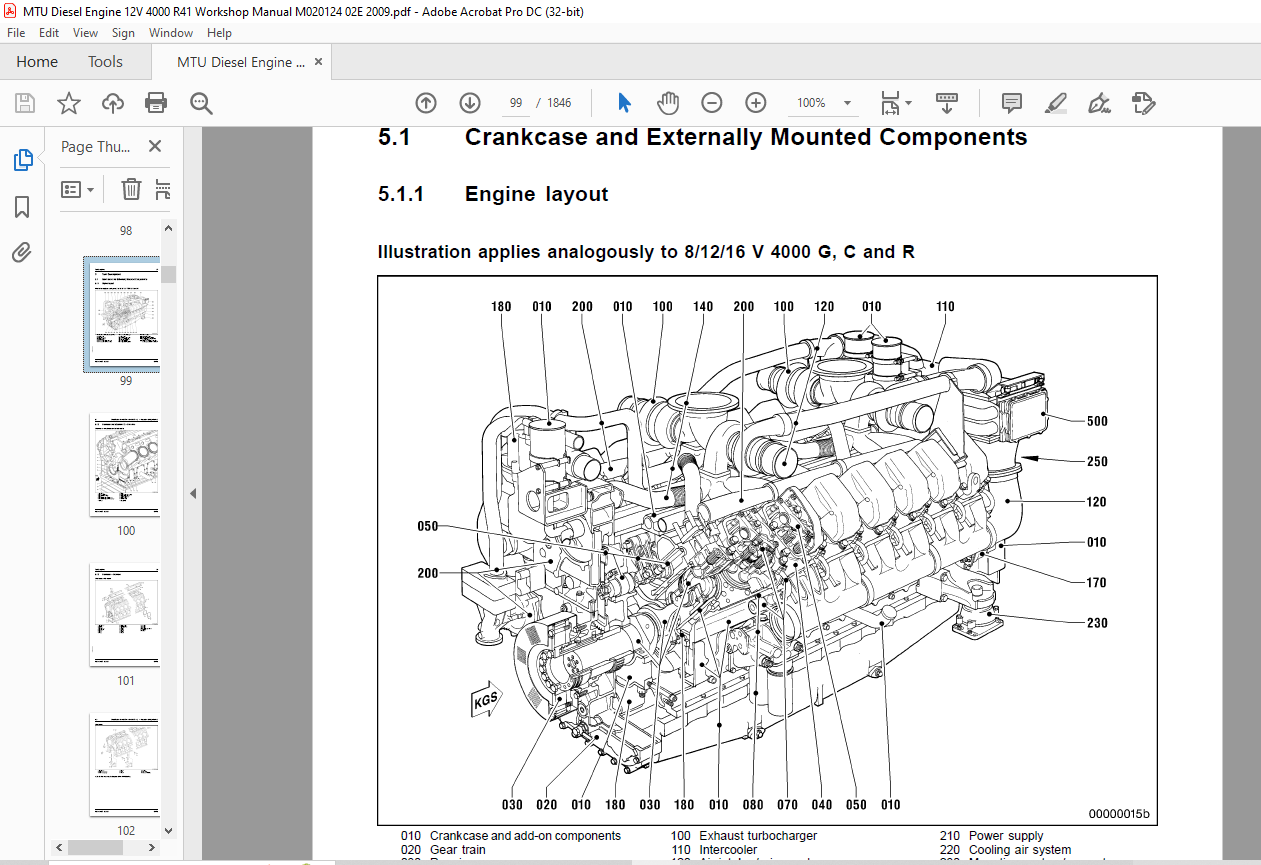
Task: Click callout label 170 in the diagram
Action: (1097, 582)
